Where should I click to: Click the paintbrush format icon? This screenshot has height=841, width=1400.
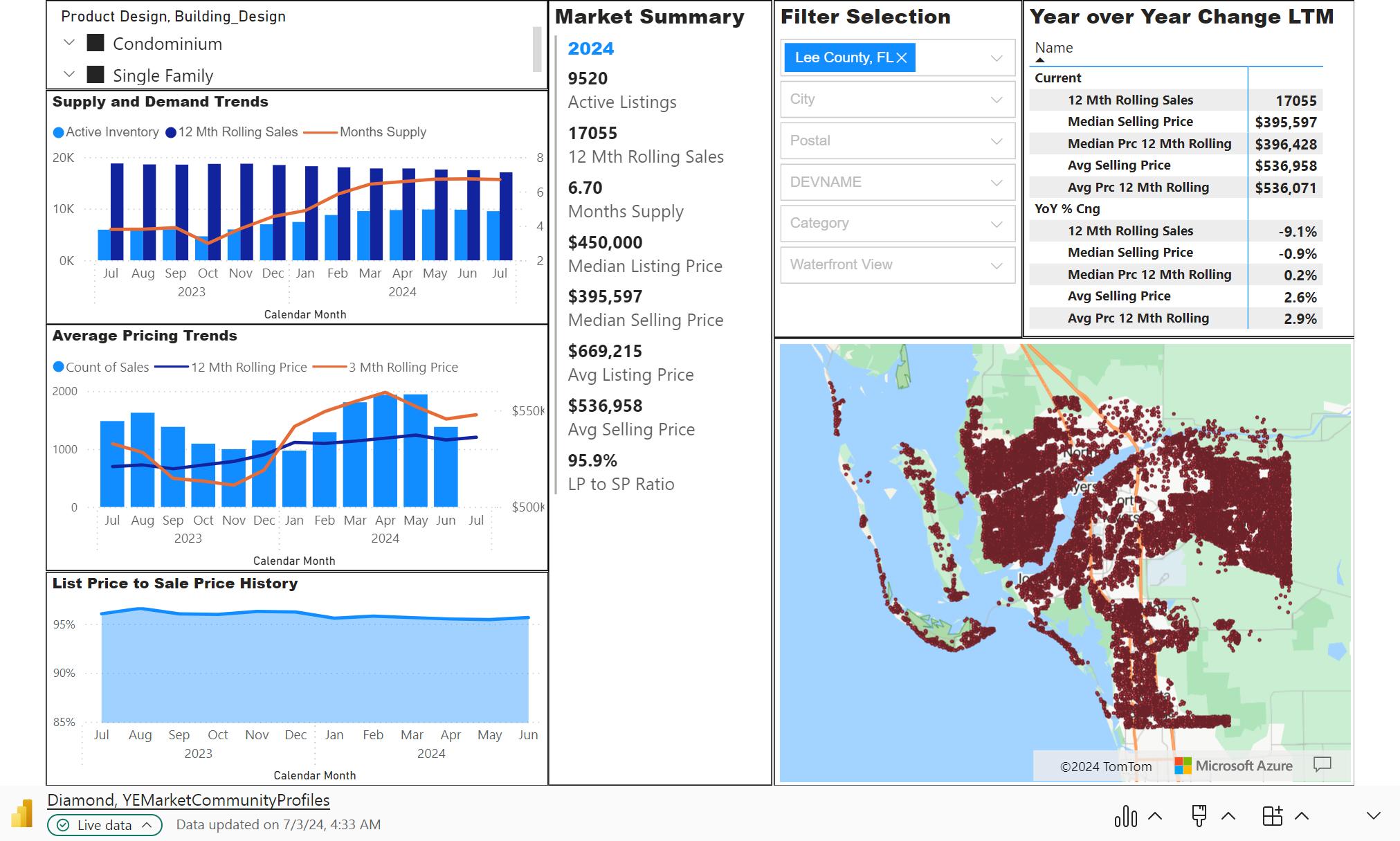pos(1199,816)
